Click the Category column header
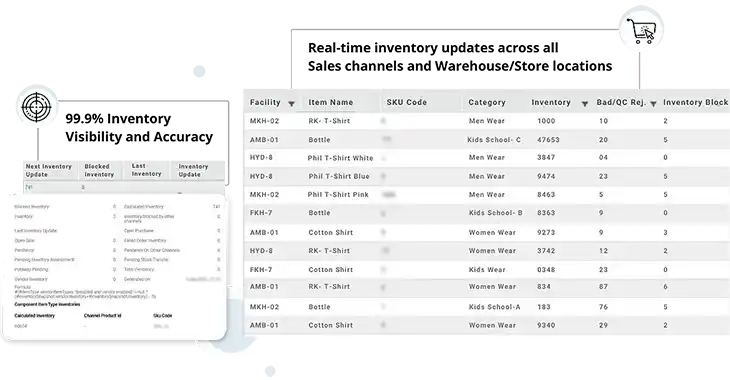Viewport: 730px width, 380px height. [x=487, y=102]
